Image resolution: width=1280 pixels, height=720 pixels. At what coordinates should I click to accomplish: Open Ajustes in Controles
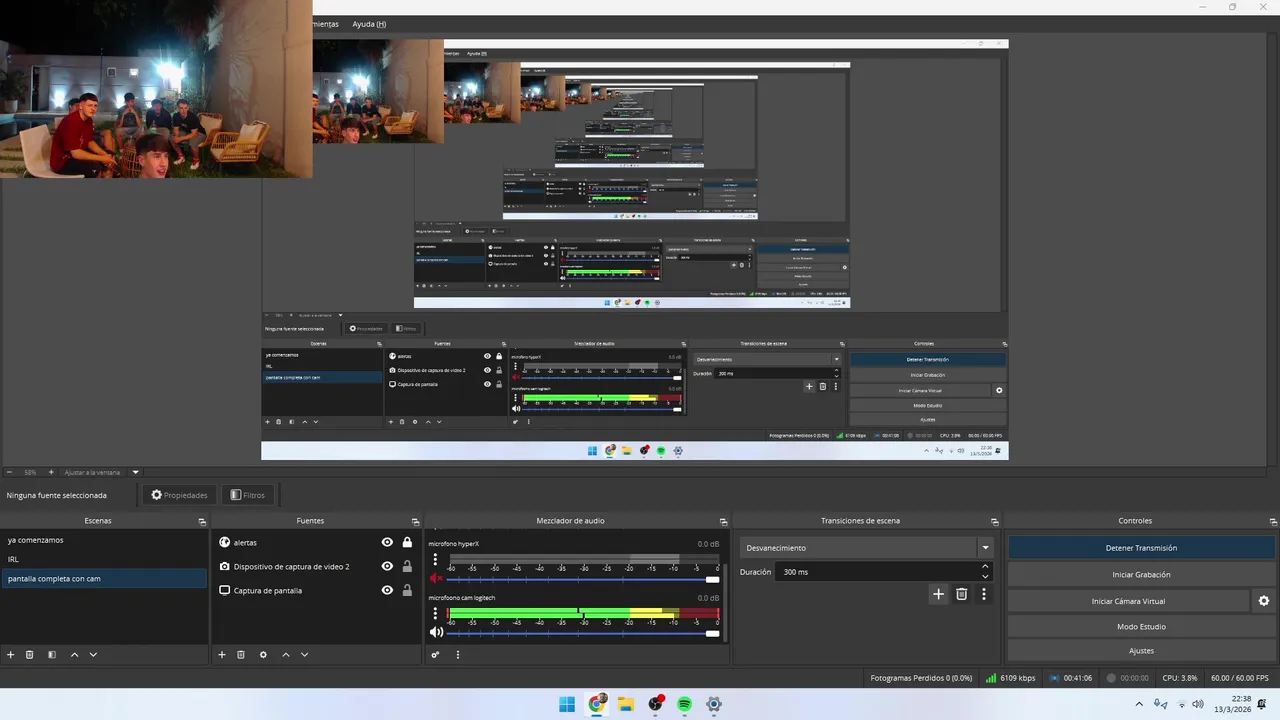coord(1141,651)
